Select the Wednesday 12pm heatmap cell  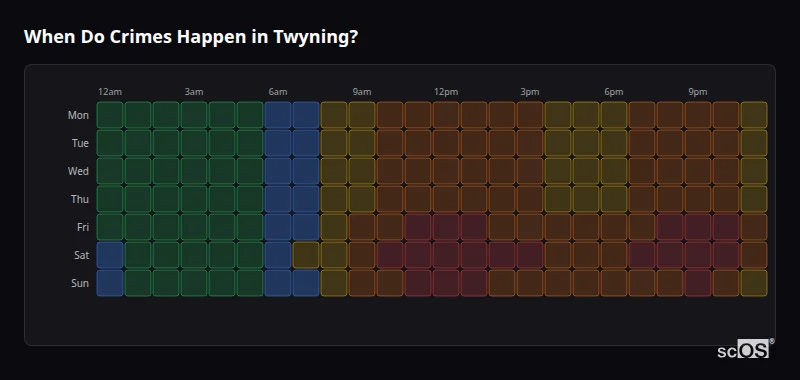pos(446,171)
